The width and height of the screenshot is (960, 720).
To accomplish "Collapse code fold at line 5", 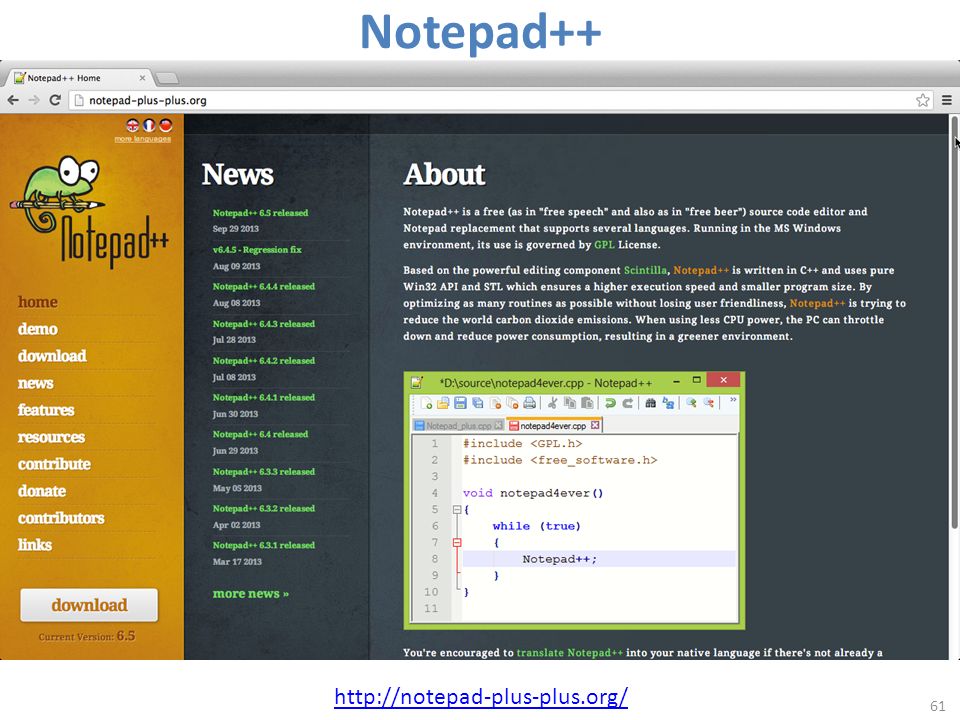I will (457, 509).
